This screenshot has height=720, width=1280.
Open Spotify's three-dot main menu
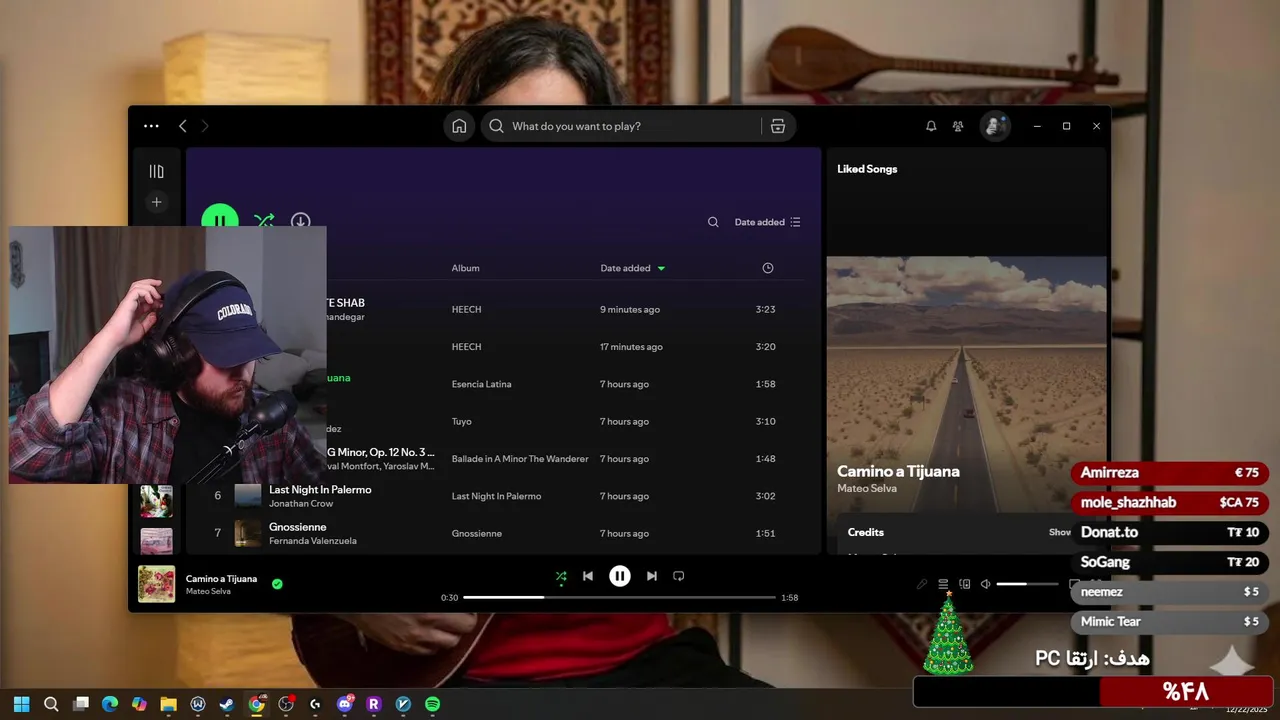[x=151, y=126]
